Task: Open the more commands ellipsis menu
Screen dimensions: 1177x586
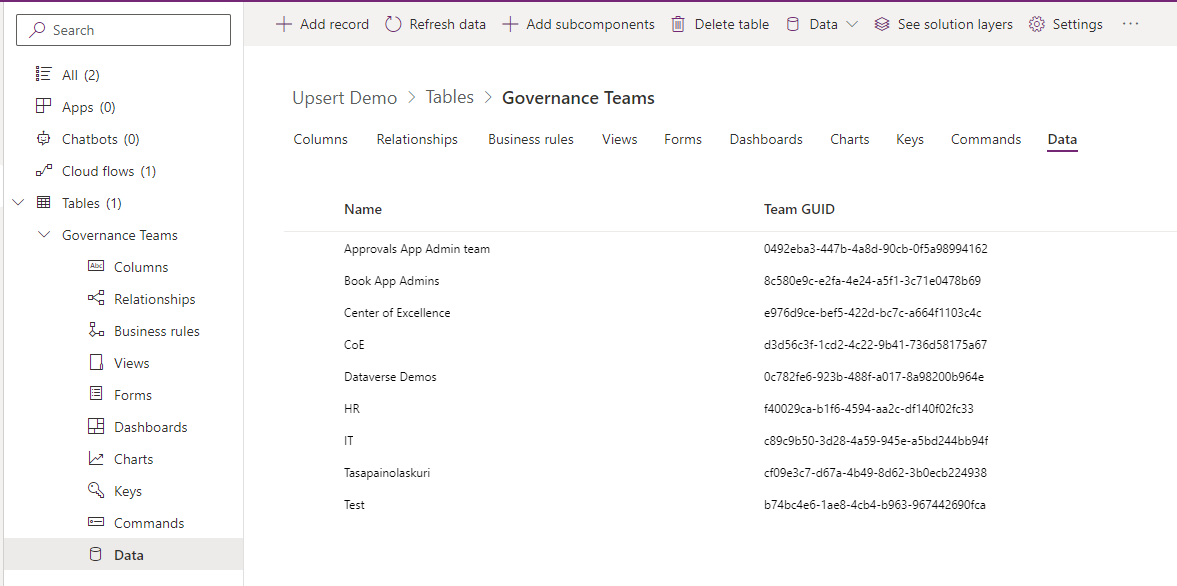Action: tap(1130, 24)
